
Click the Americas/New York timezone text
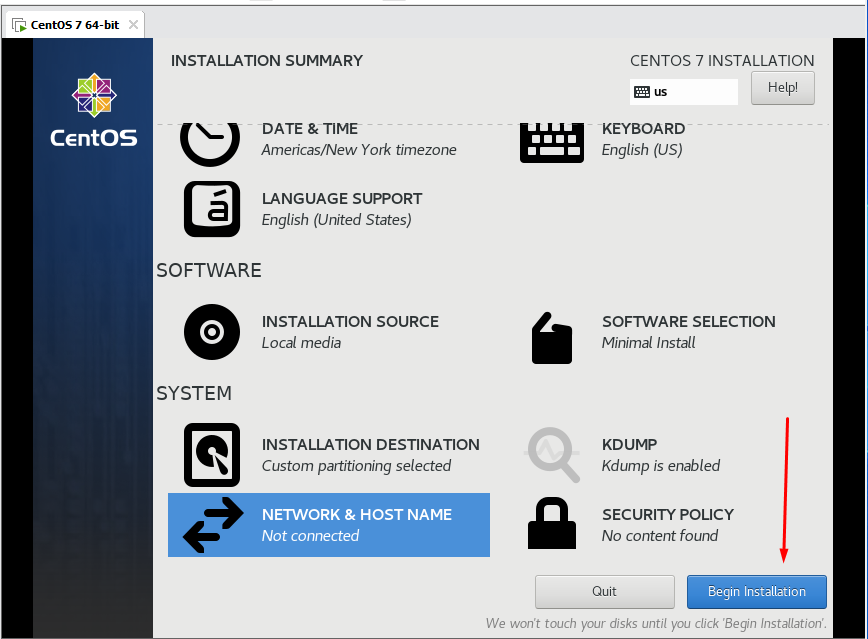point(359,150)
